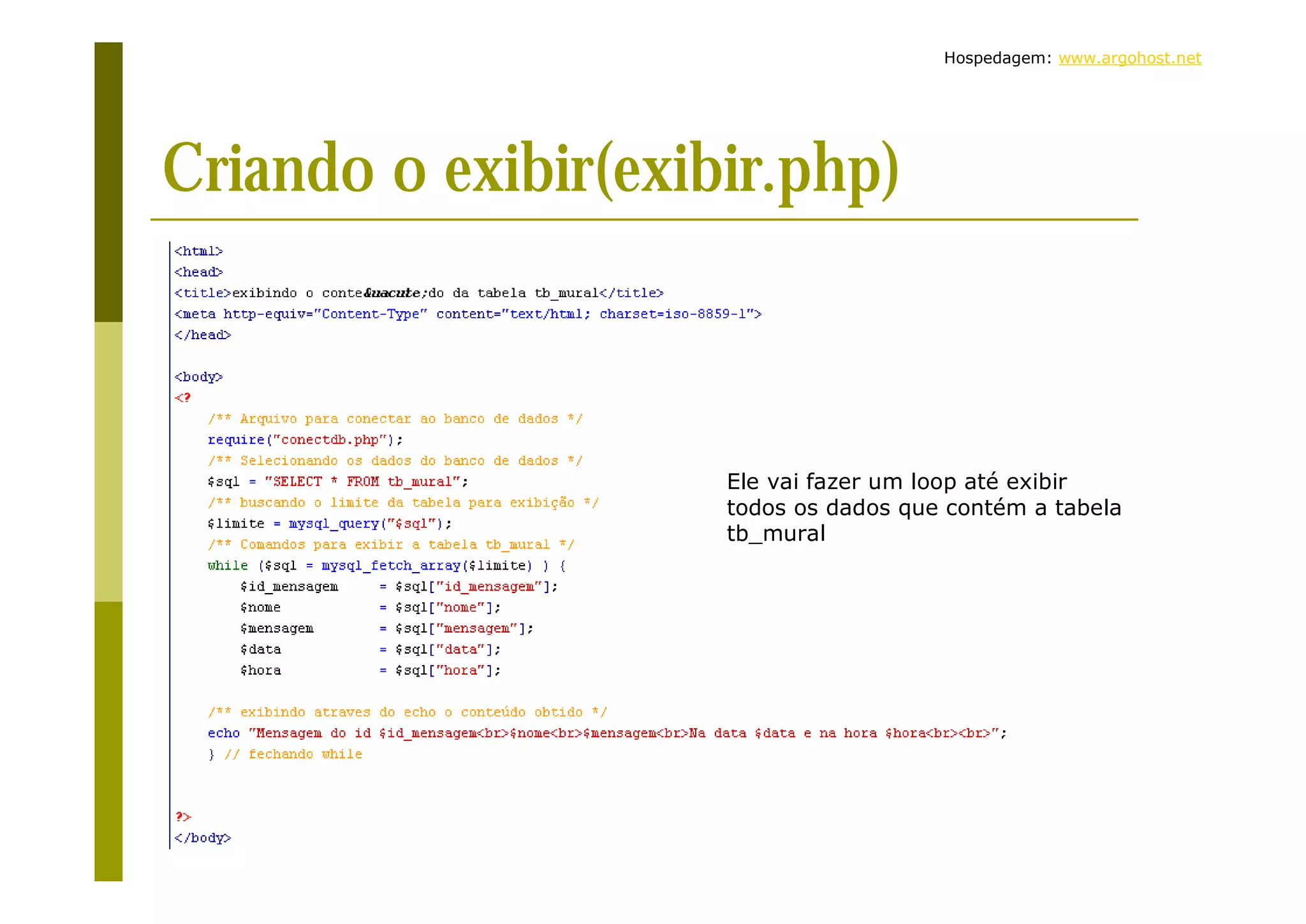Image resolution: width=1306 pixels, height=924 pixels.
Task: Open the www.argohost.net link
Action: pyautogui.click(x=1129, y=58)
